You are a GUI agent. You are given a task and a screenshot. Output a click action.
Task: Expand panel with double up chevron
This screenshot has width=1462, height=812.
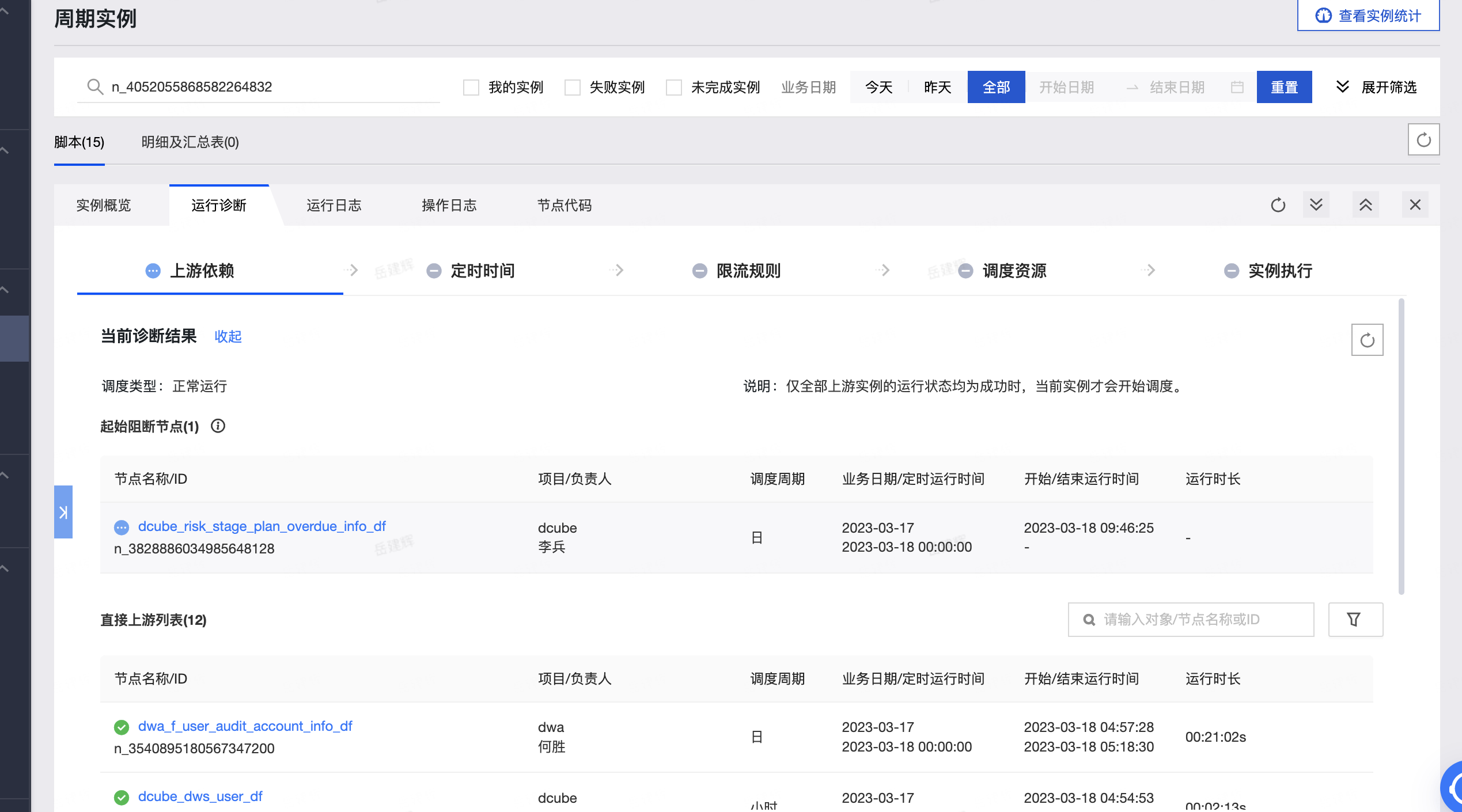click(x=1366, y=204)
